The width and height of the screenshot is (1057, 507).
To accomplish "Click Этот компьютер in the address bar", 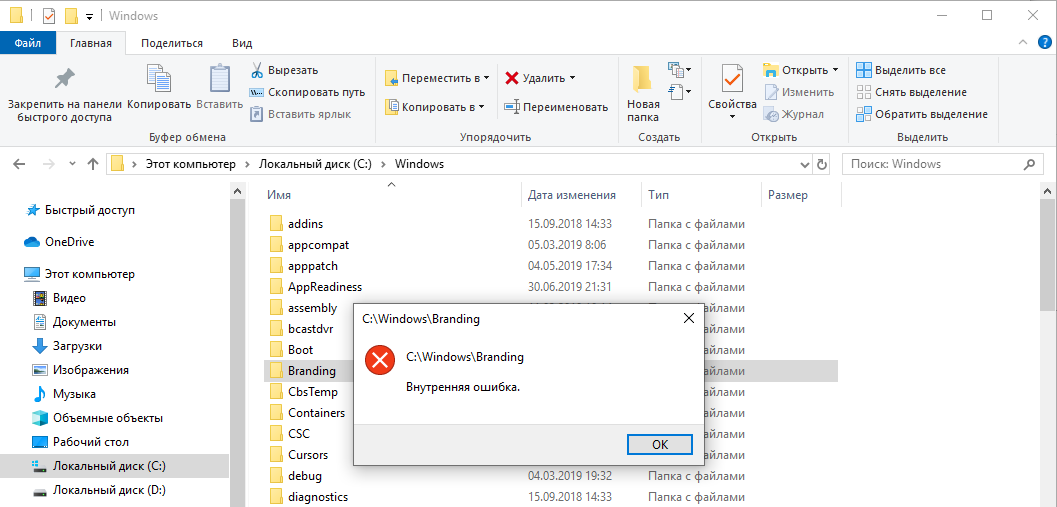I will tap(191, 164).
